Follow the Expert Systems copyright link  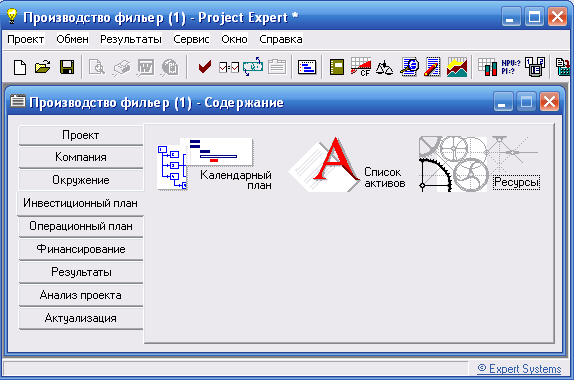(519, 369)
